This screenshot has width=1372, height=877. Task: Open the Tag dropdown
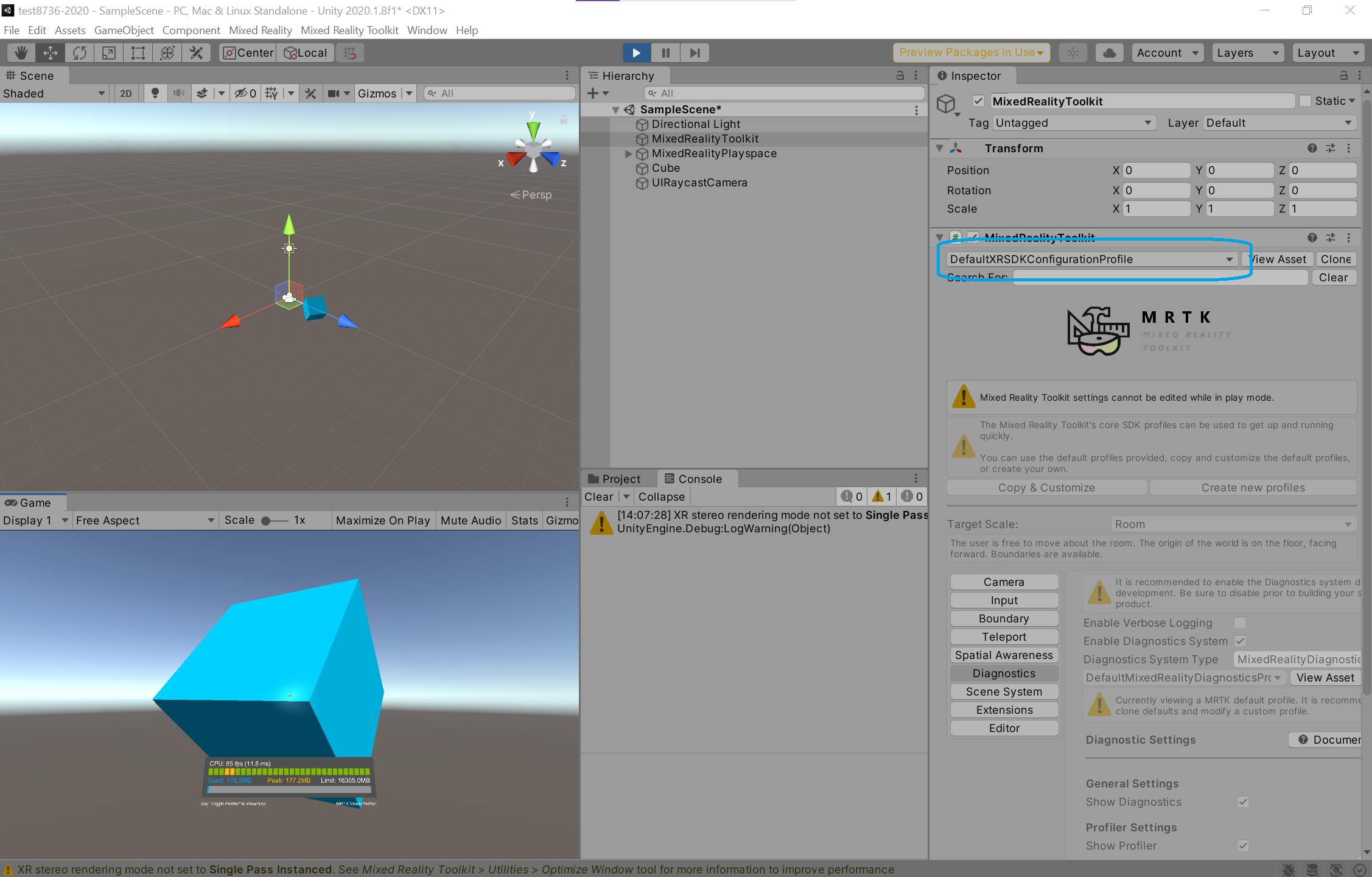[1074, 123]
